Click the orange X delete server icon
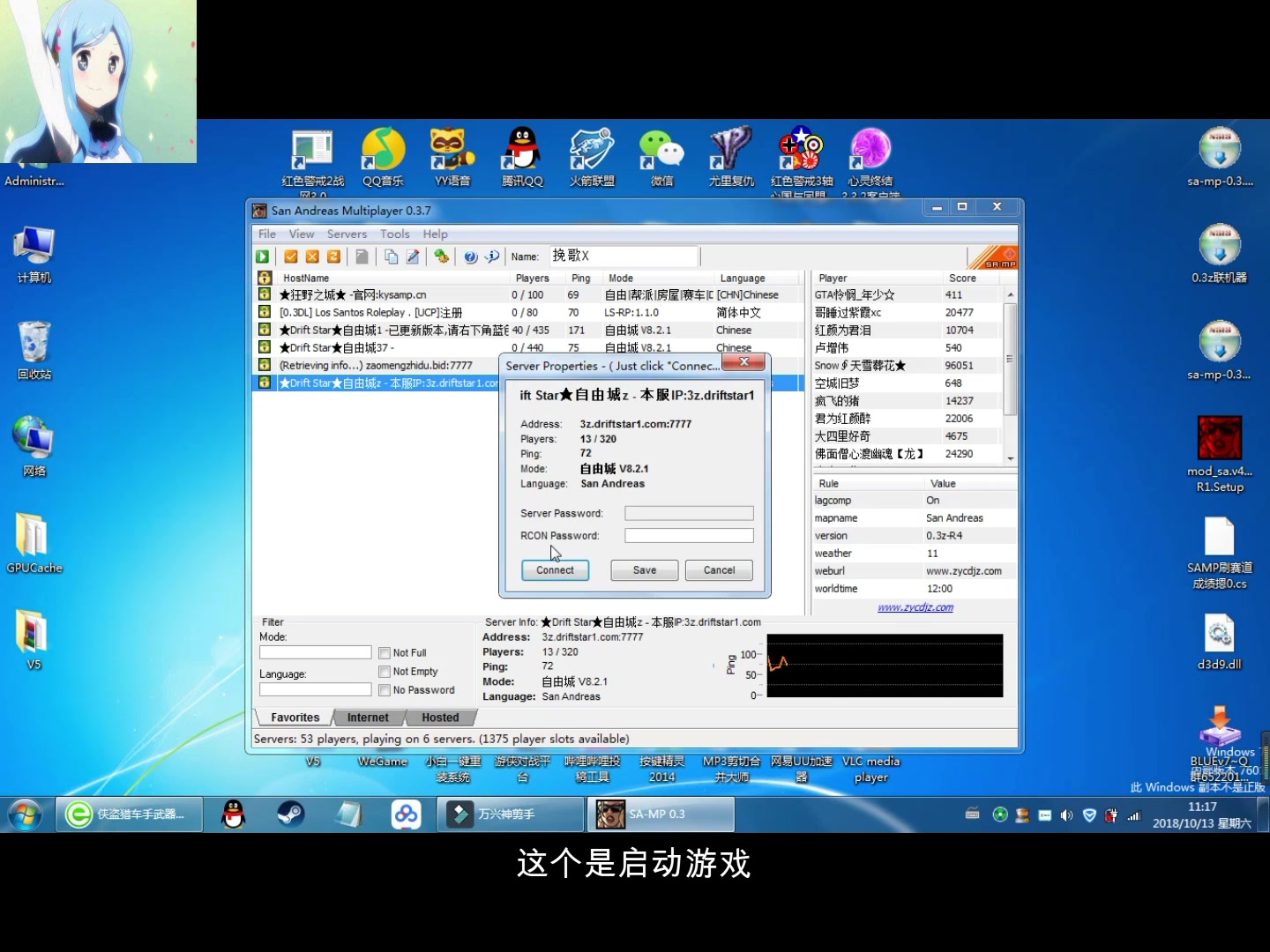 [311, 257]
